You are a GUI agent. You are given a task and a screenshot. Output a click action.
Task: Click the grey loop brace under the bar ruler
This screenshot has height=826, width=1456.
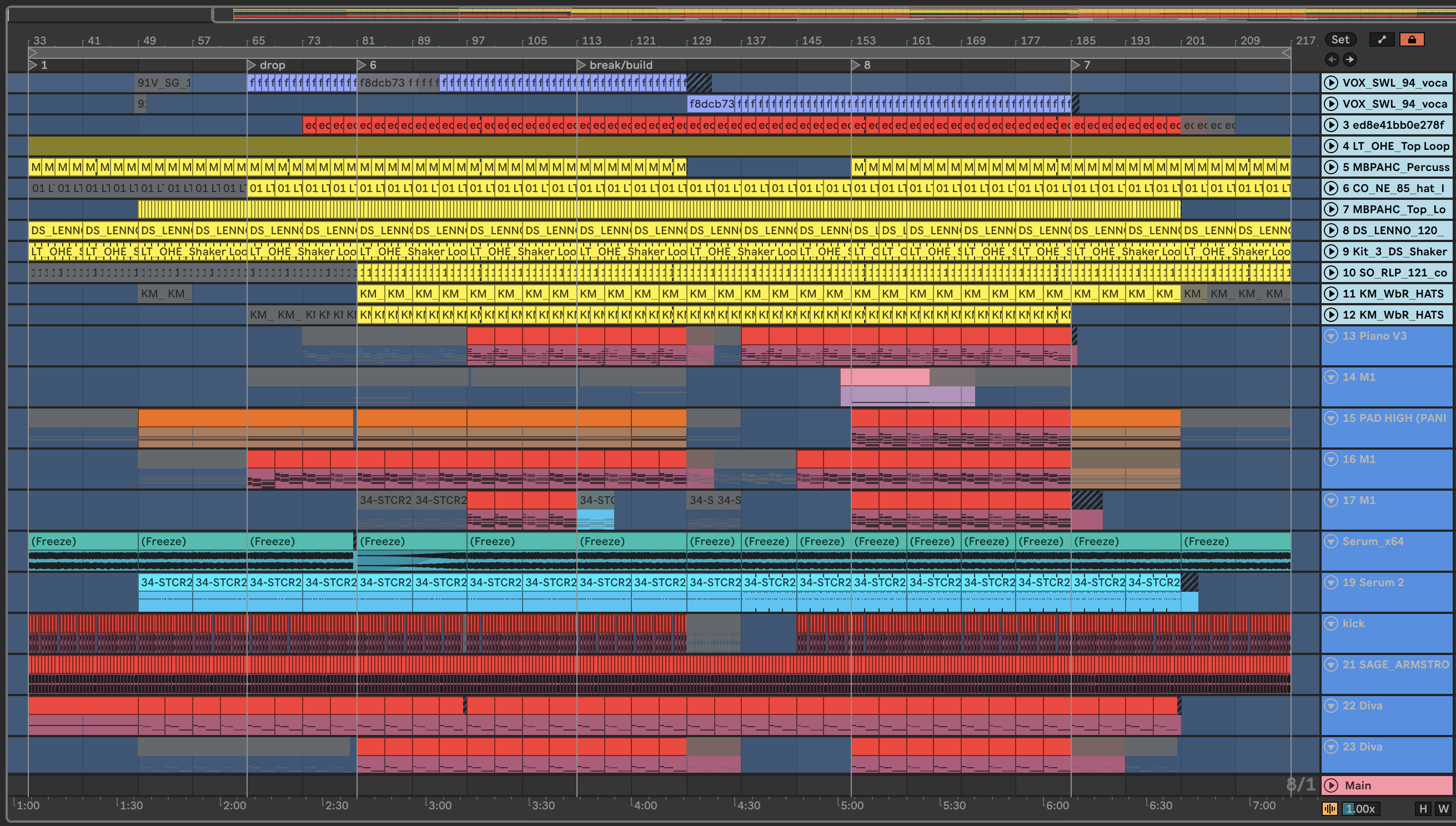tap(659, 52)
